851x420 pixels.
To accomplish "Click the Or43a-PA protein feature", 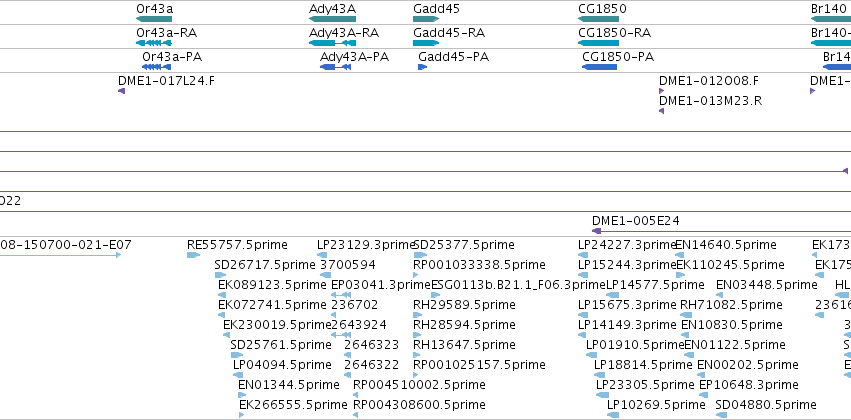I will (x=156, y=67).
